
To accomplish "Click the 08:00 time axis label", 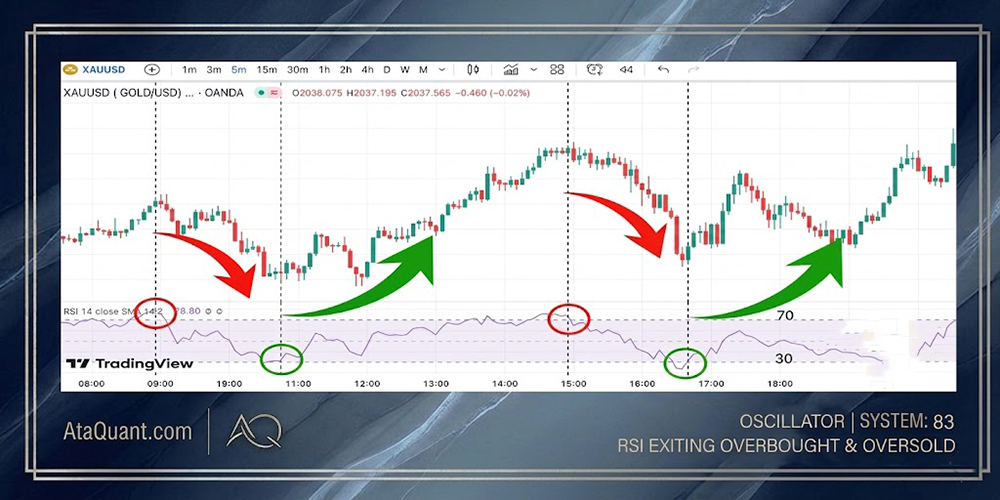I will [x=91, y=384].
